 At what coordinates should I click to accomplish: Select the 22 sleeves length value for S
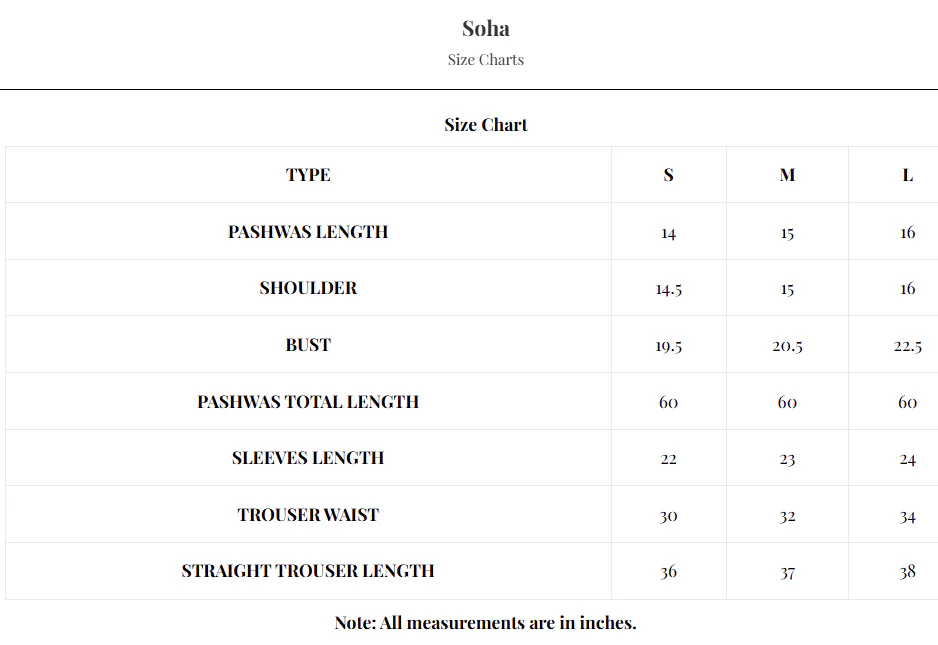[x=668, y=459]
